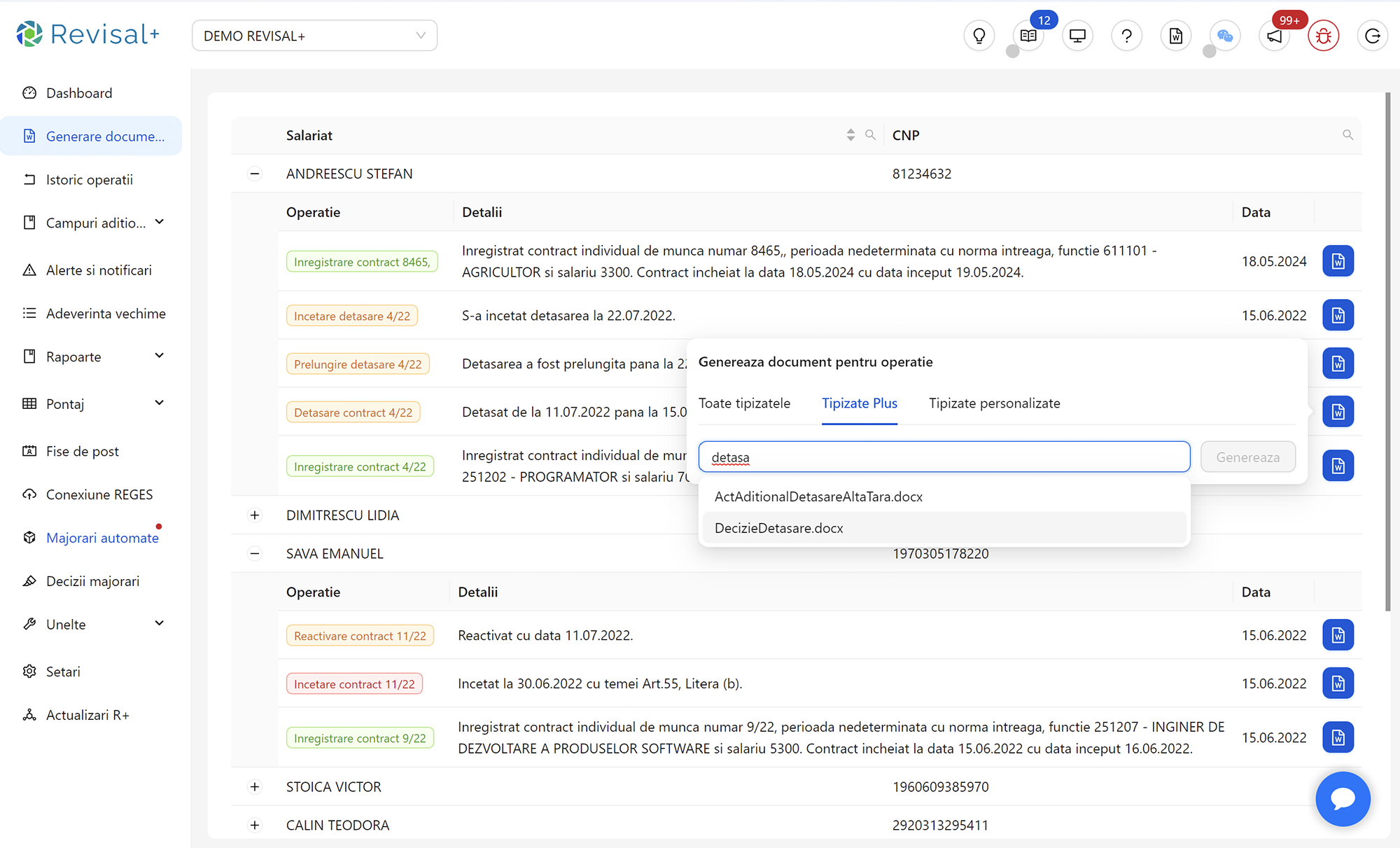1400x848 pixels.
Task: Click the template search input field
Action: pyautogui.click(x=944, y=457)
